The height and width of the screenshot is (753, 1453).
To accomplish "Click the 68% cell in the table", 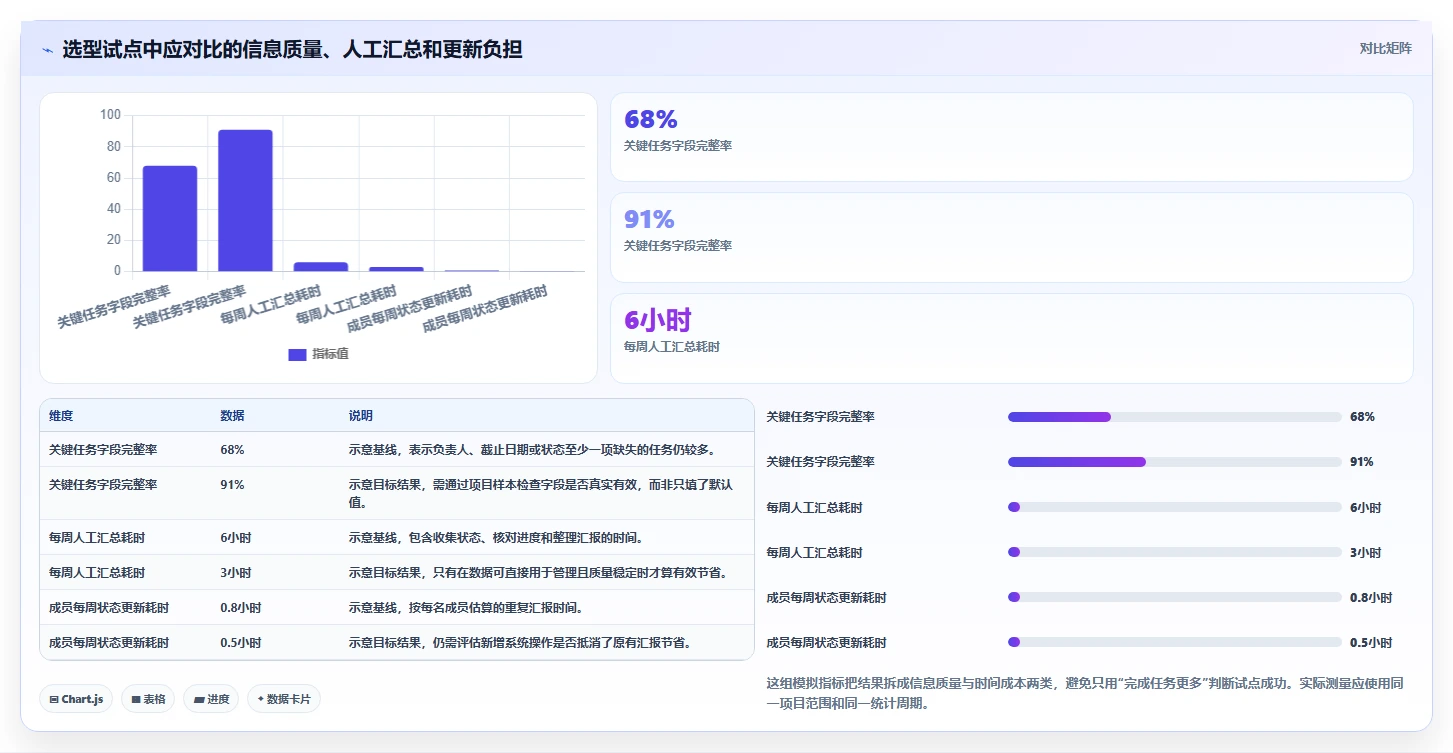I will pos(232,450).
